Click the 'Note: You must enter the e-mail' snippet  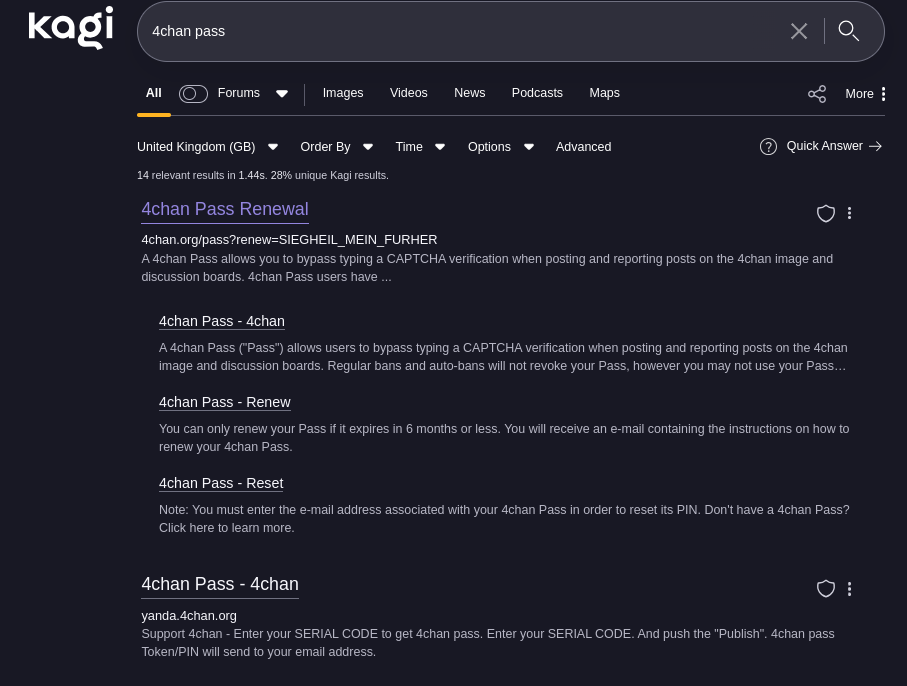[504, 519]
